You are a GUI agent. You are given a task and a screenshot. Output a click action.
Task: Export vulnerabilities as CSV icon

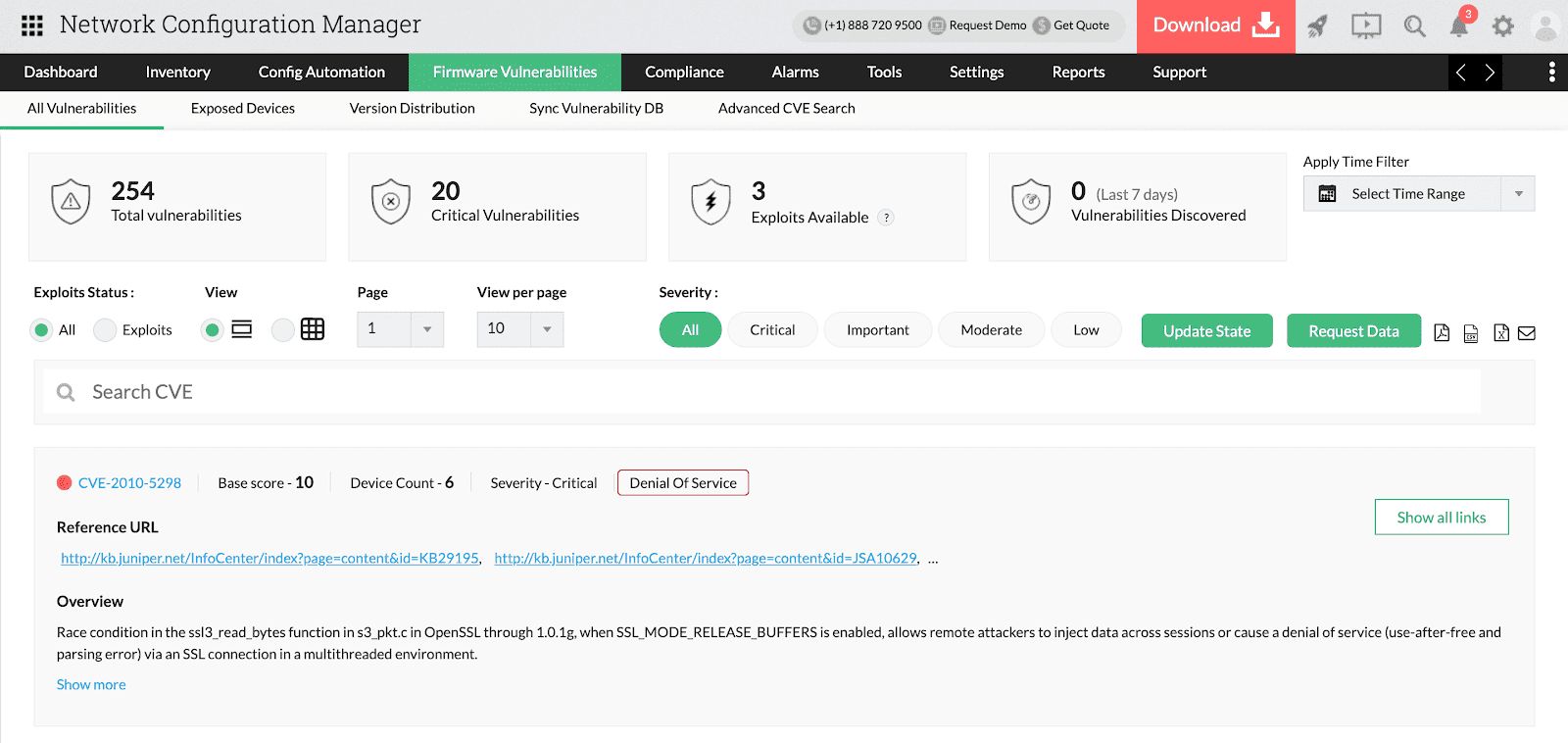point(1471,333)
